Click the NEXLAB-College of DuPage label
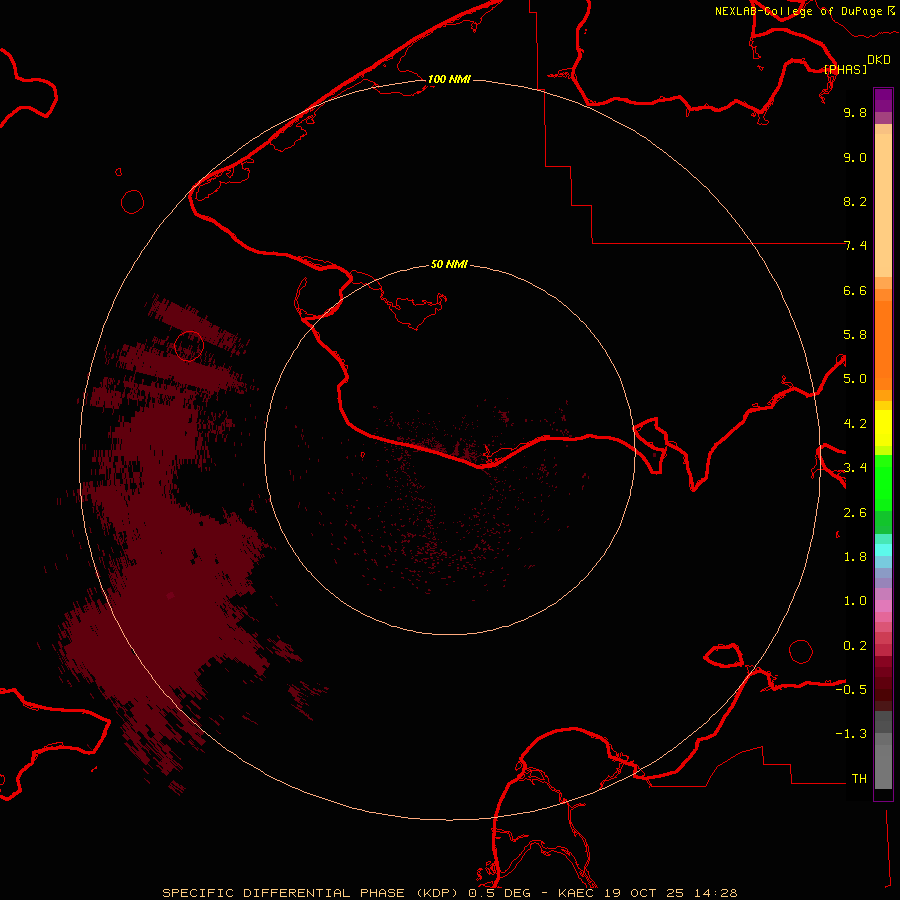Image resolution: width=900 pixels, height=900 pixels. 798,11
